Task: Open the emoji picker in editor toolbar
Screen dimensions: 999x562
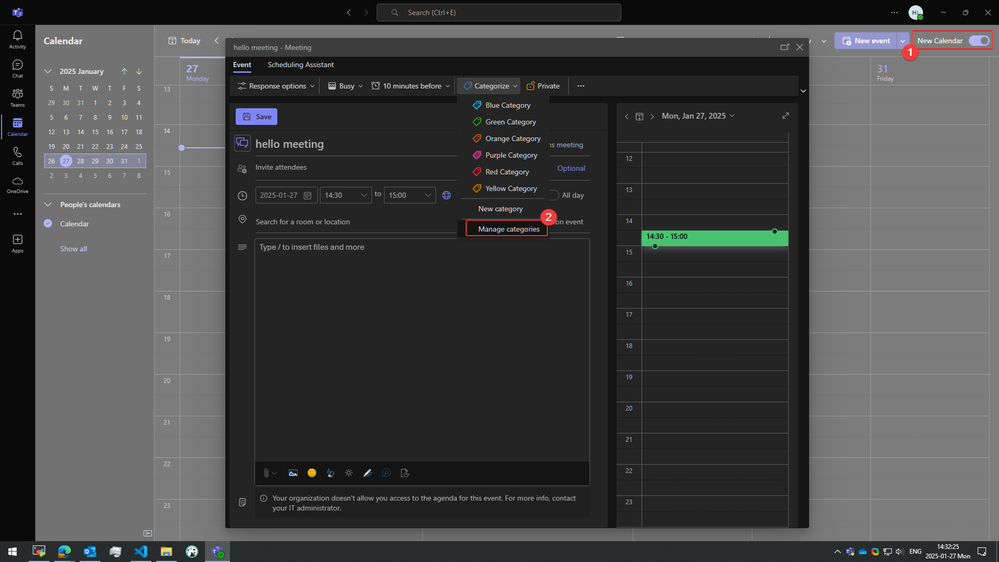Action: [312, 473]
